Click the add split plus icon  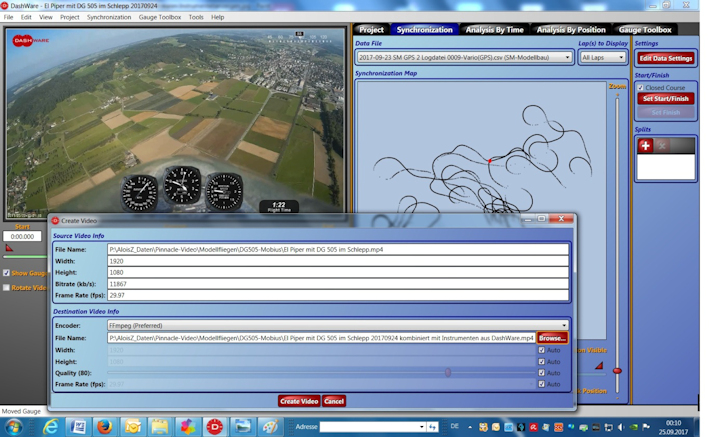pos(645,146)
